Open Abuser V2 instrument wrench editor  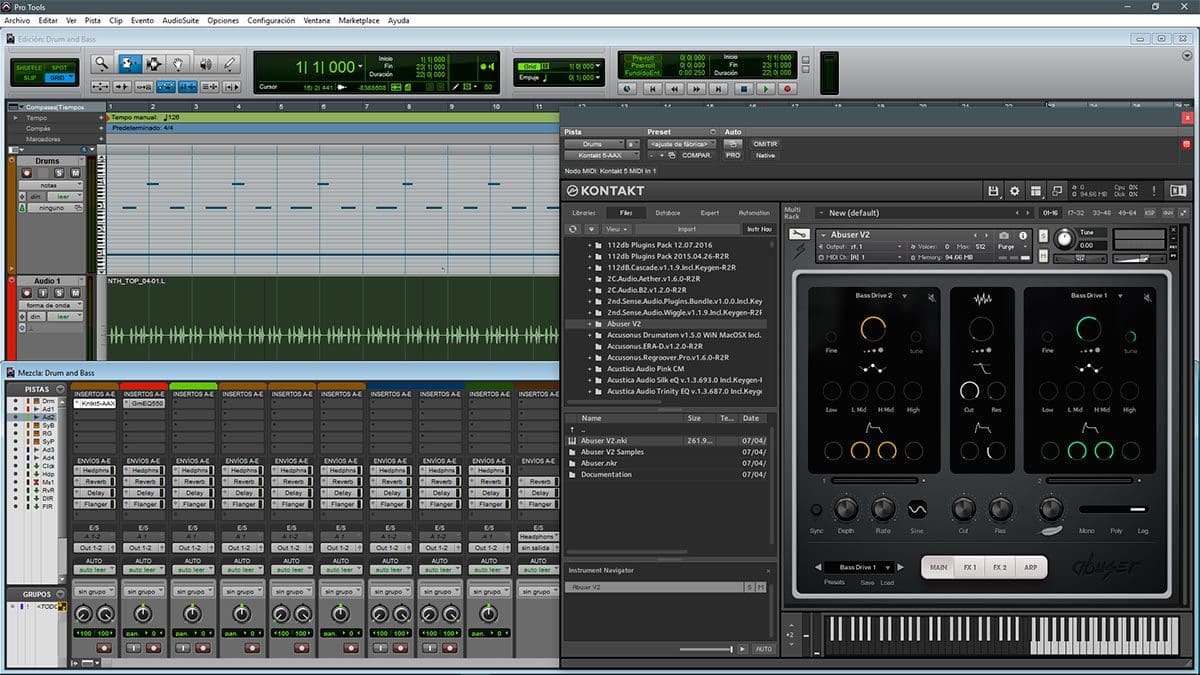(798, 234)
